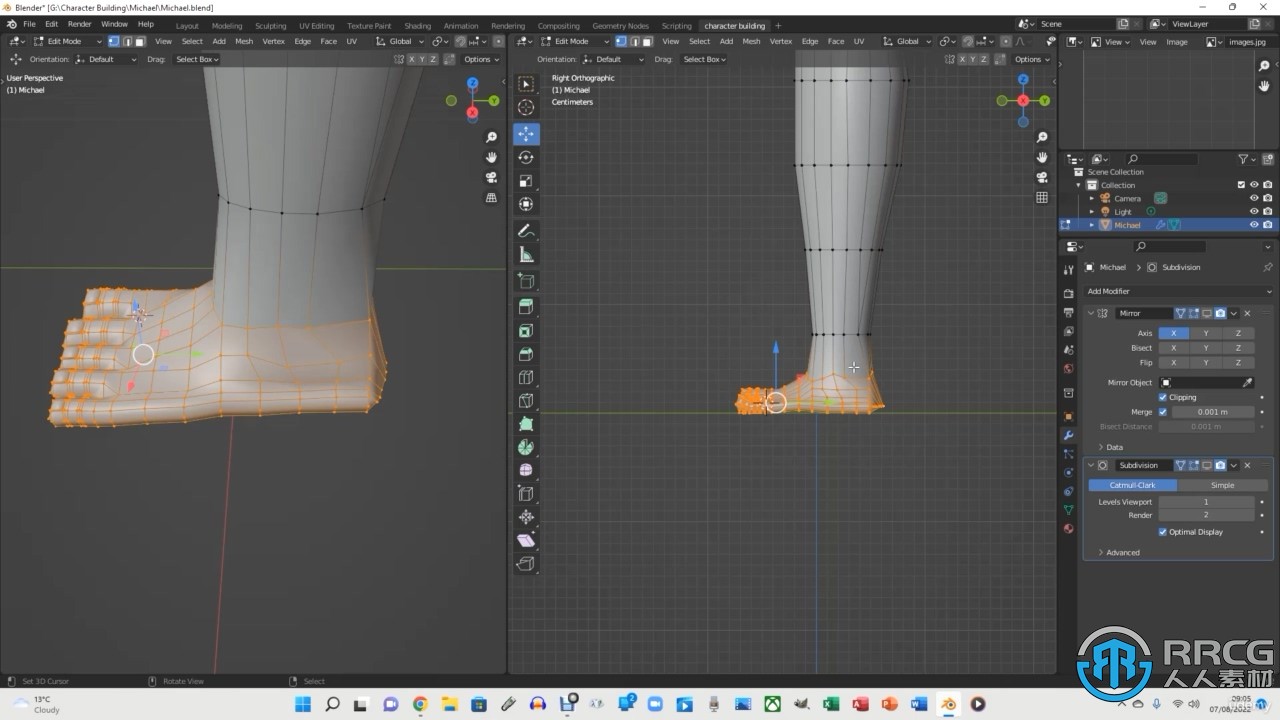Open Global orientation dropdown in right viewport
1280x720 pixels.
(909, 41)
